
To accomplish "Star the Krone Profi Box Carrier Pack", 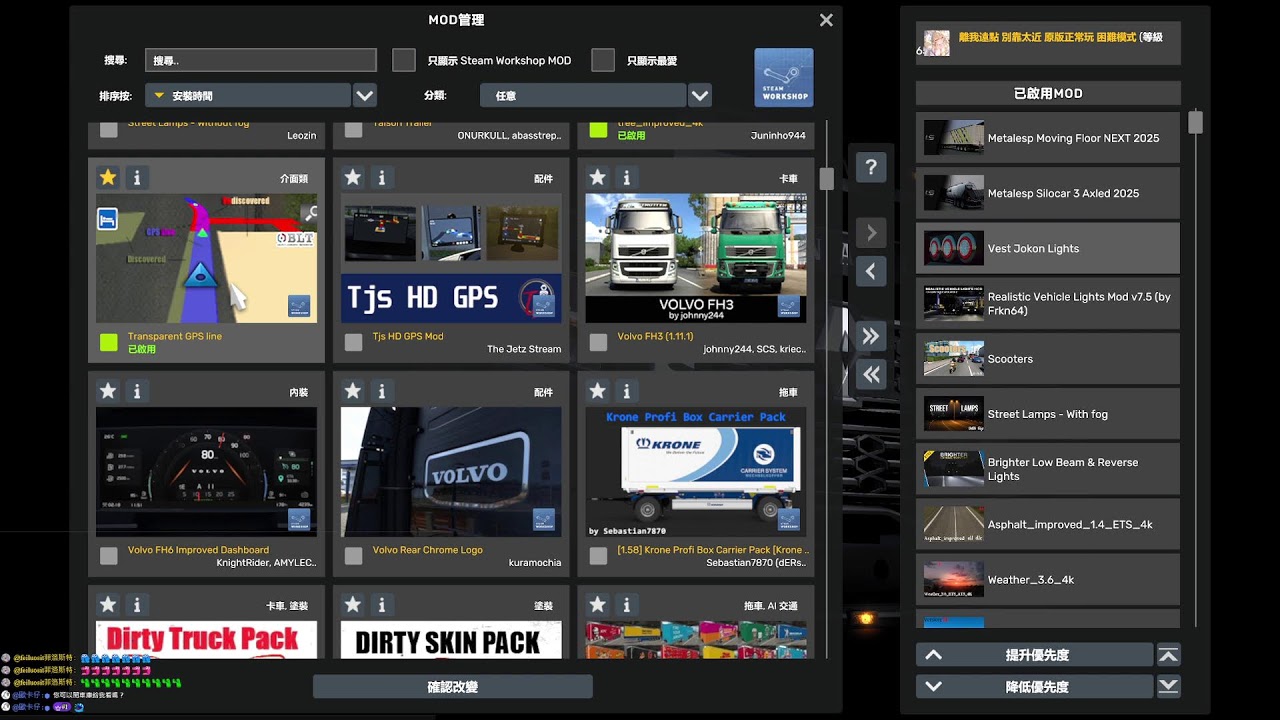I will (598, 391).
